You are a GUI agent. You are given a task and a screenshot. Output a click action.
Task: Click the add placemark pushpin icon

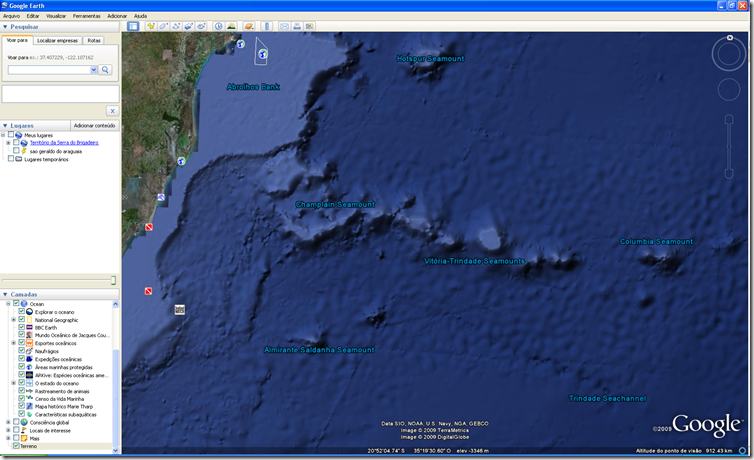click(151, 26)
